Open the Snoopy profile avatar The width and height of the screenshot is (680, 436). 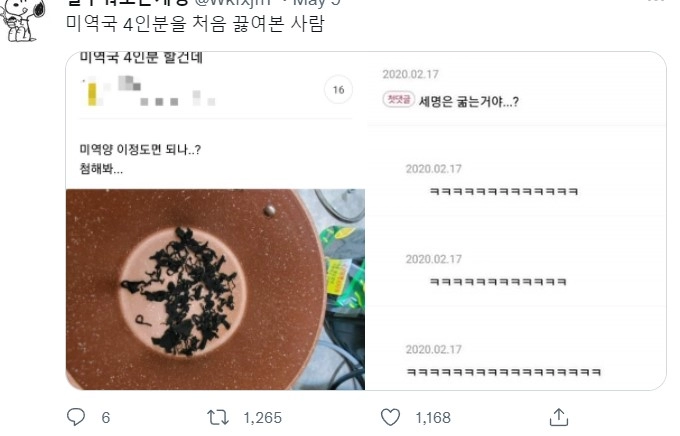point(23,20)
